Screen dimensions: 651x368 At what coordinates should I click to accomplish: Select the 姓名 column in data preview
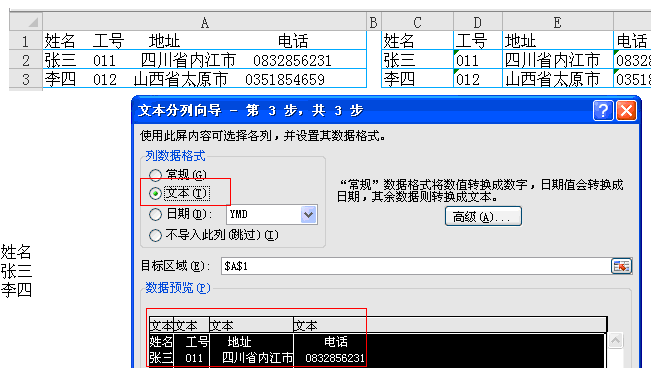pyautogui.click(x=161, y=342)
